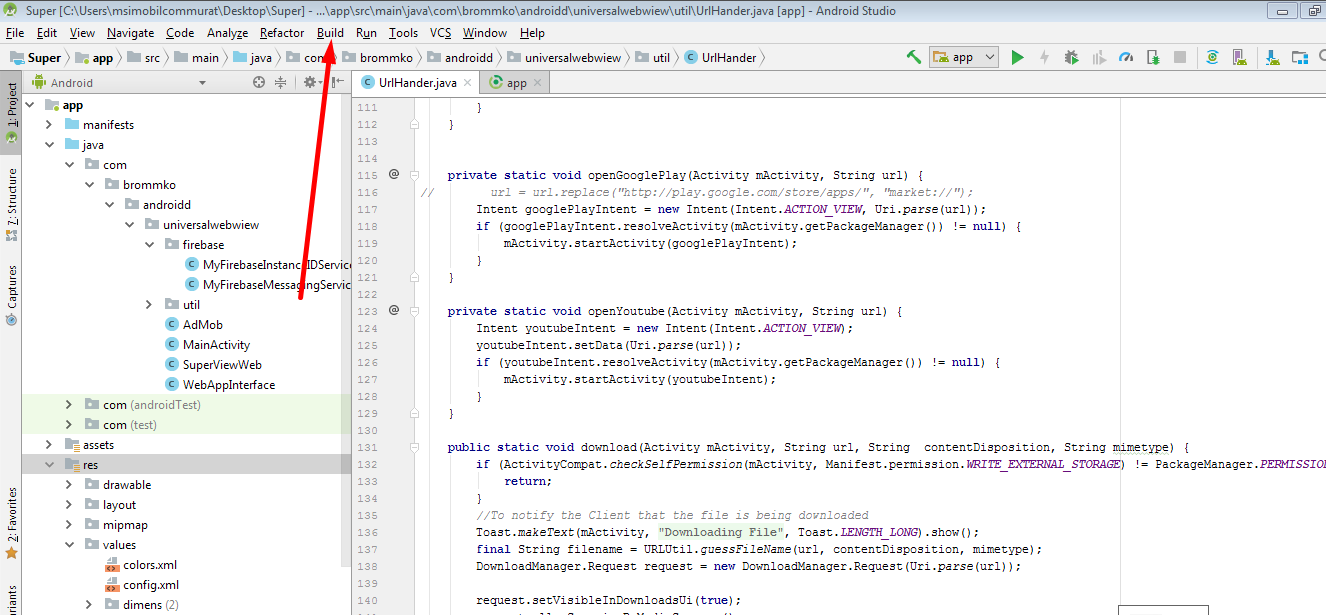Toggle the Captures side tab
The width and height of the screenshot is (1326, 615).
pos(11,296)
